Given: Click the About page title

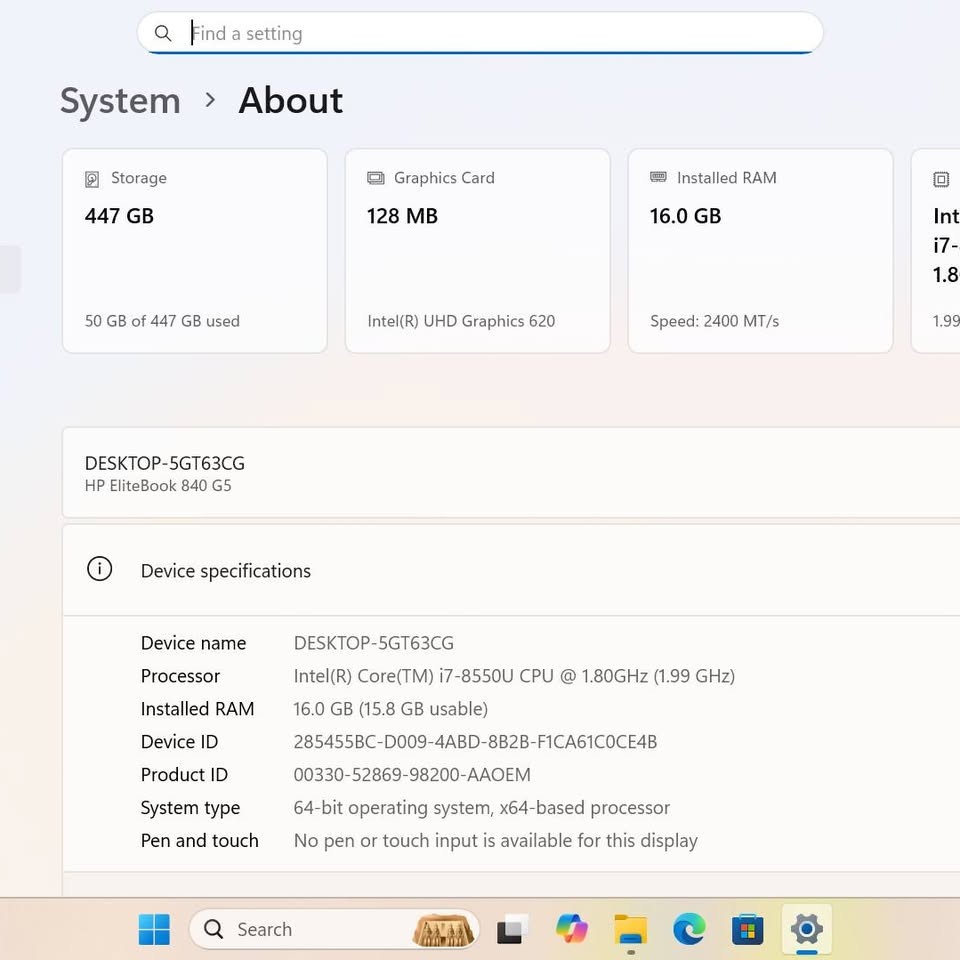Looking at the screenshot, I should [291, 100].
